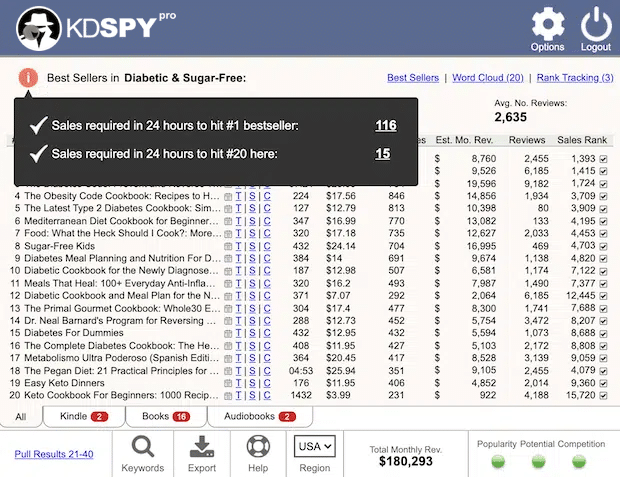Click the revenue value 16,995
Screen dimensions: 620x477
pos(481,246)
